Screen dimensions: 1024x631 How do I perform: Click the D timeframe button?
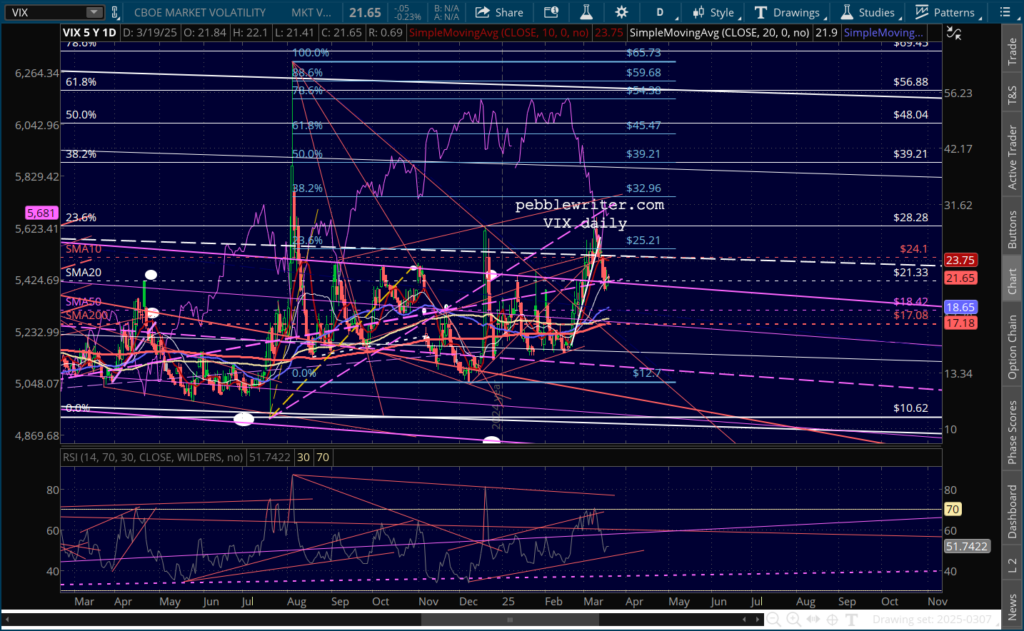coord(659,12)
